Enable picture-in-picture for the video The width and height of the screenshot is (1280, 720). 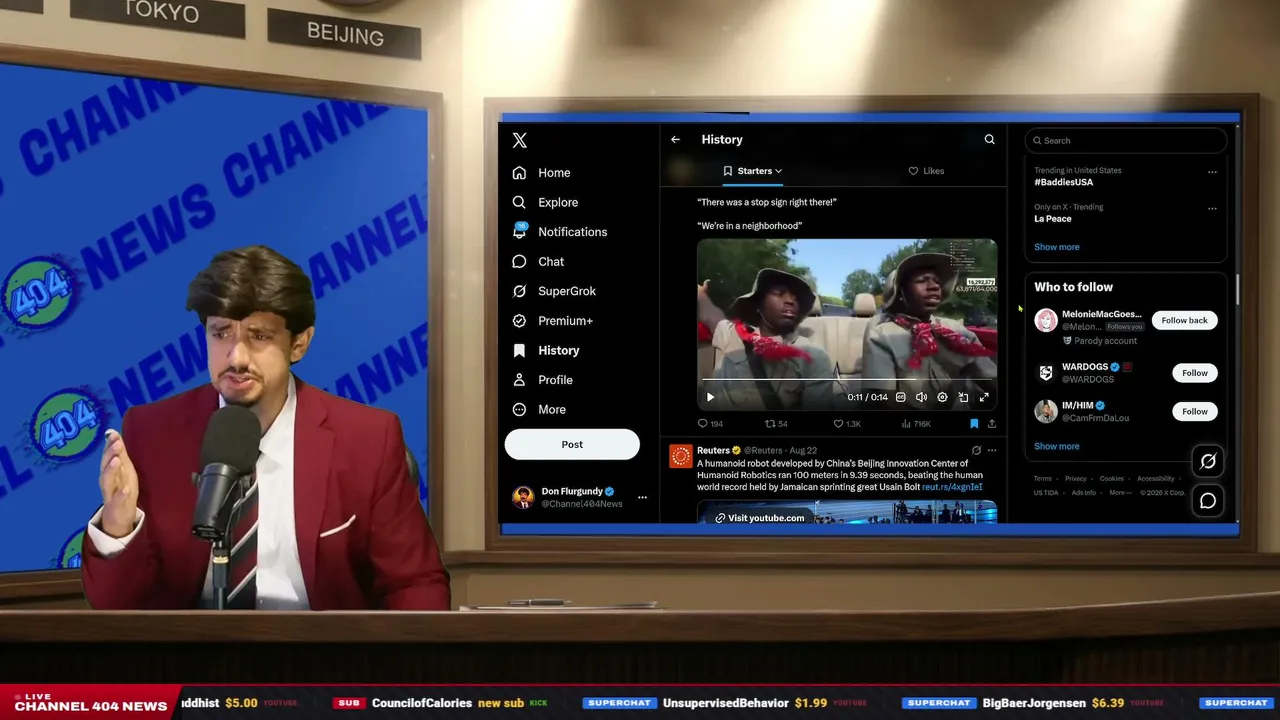963,397
